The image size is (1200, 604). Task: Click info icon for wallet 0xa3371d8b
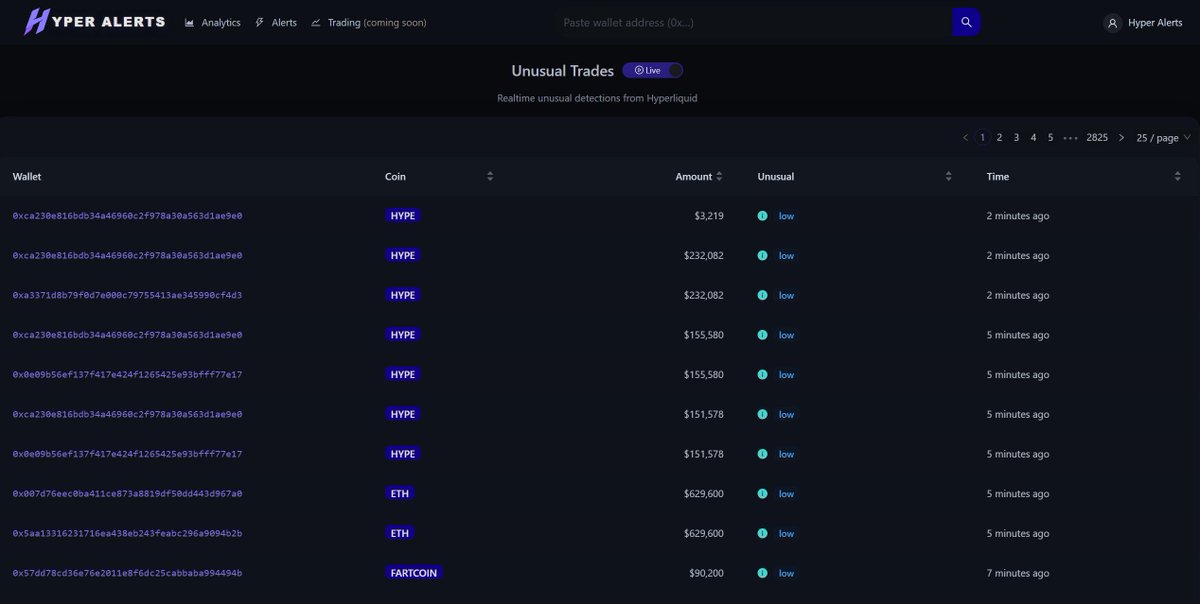click(762, 295)
